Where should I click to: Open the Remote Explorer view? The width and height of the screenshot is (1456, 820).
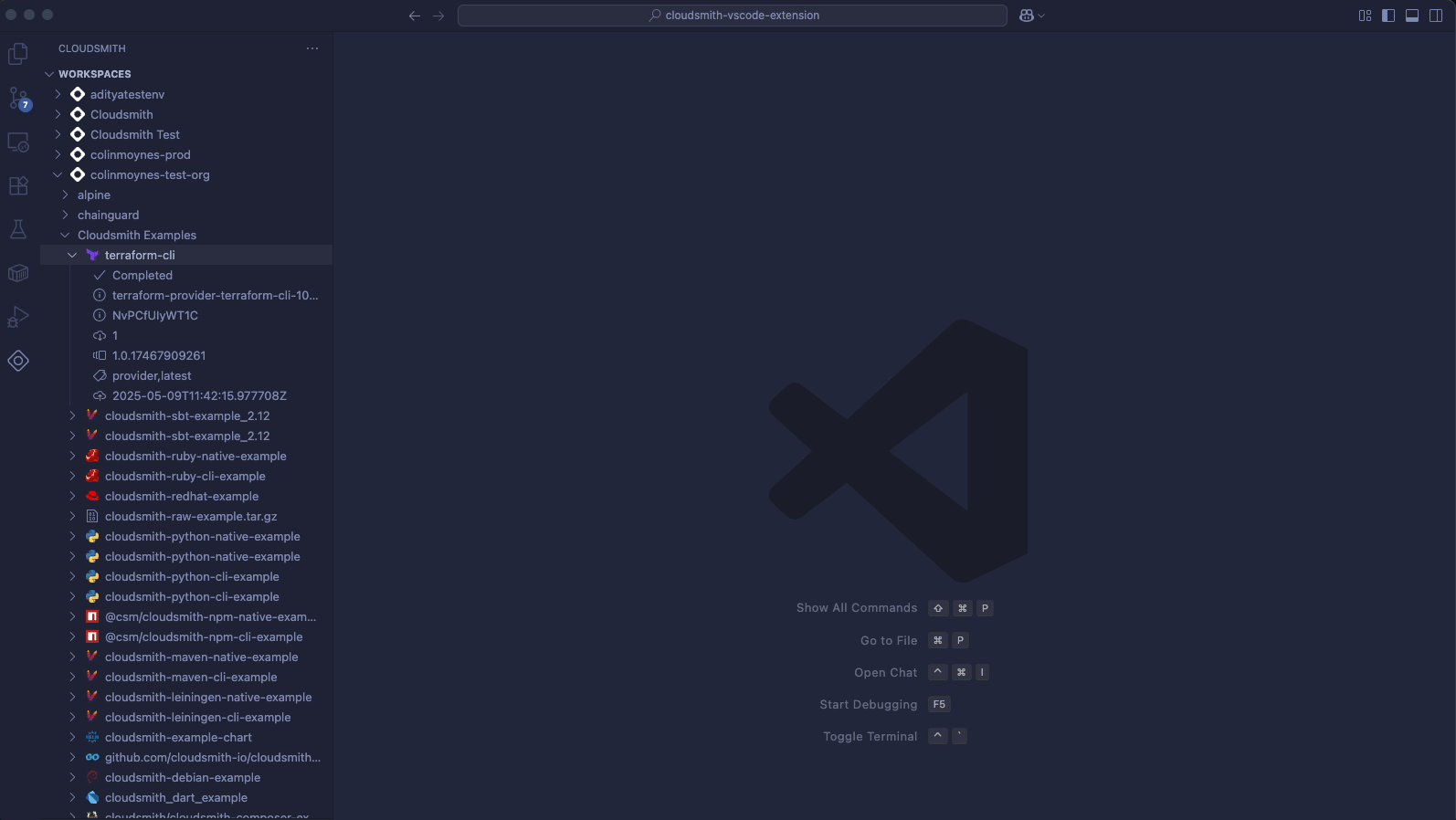pyautogui.click(x=18, y=142)
